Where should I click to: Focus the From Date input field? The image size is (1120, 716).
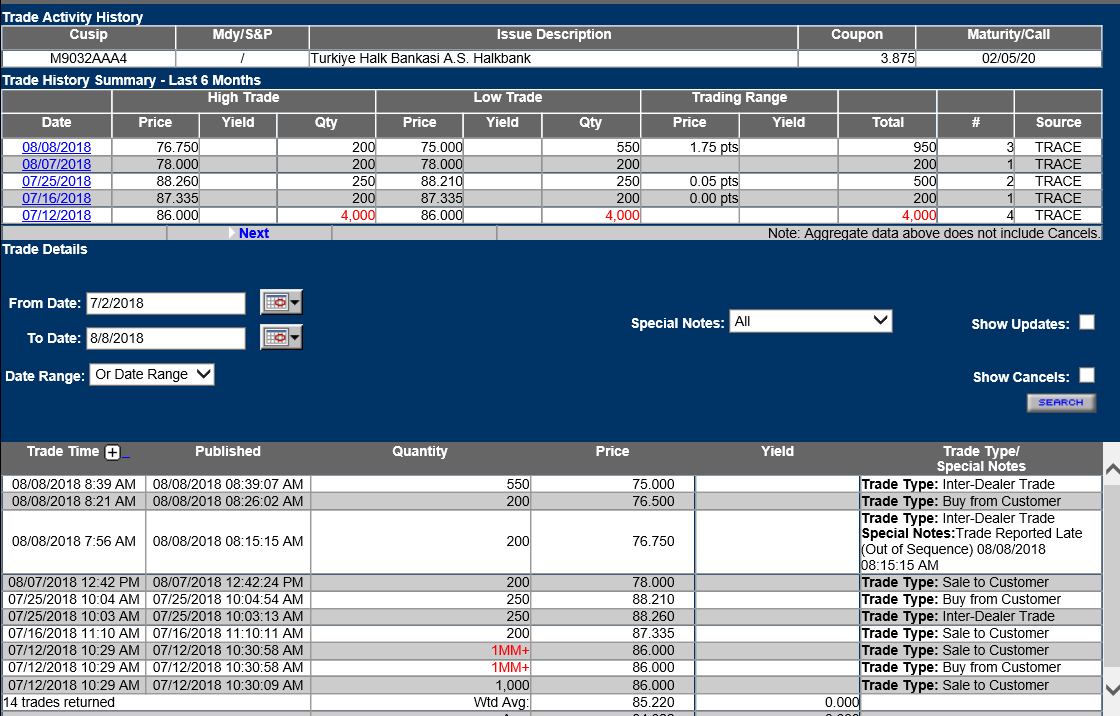(x=166, y=303)
